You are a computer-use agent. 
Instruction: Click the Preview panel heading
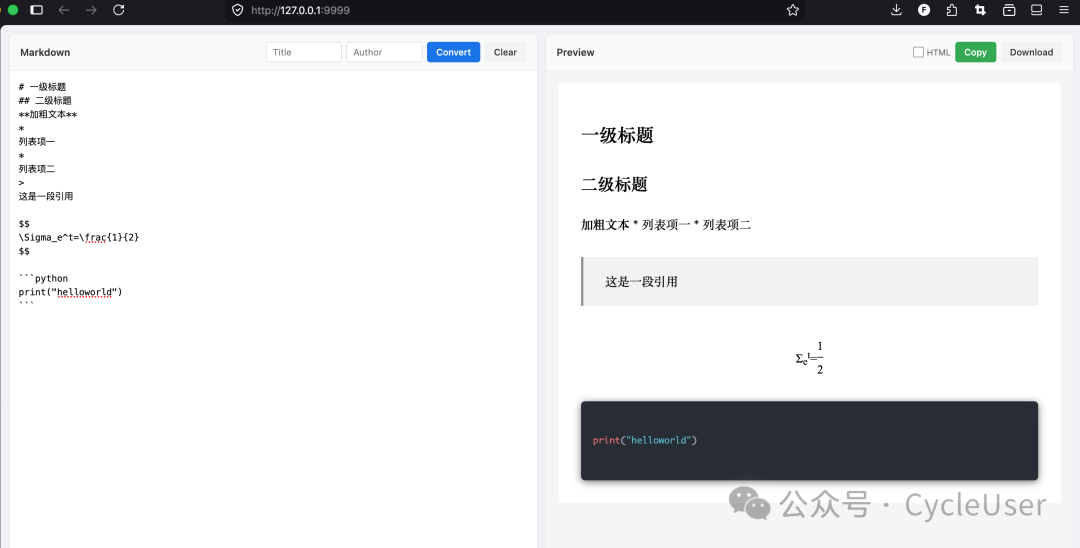[x=575, y=52]
